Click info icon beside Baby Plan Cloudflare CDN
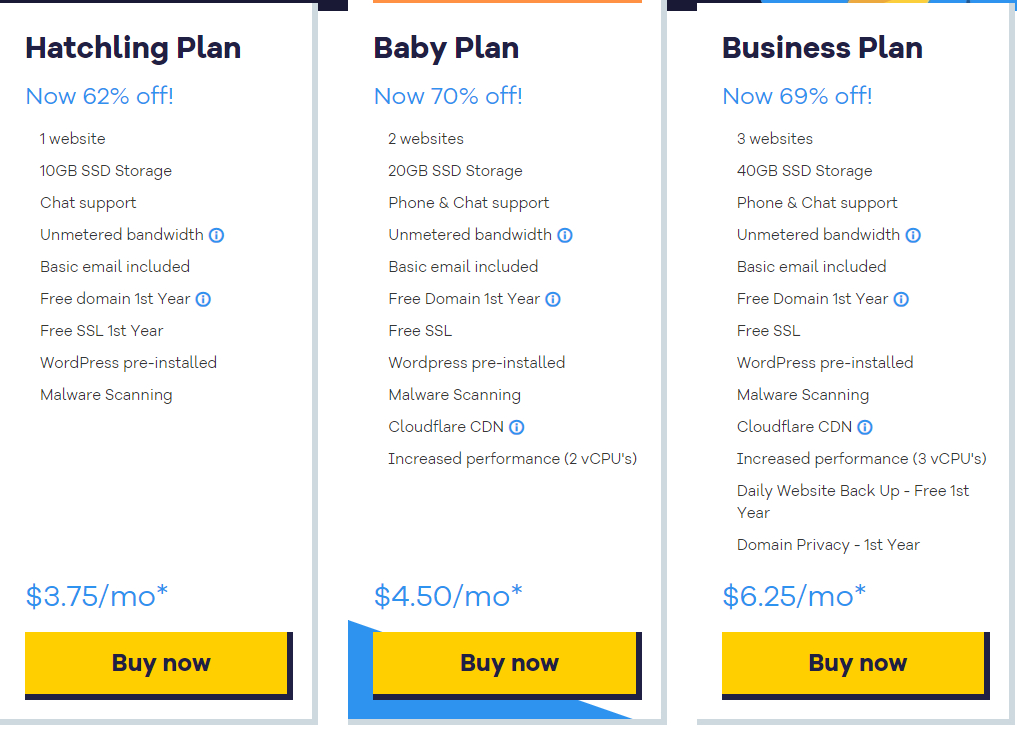The image size is (1017, 729). 517,427
